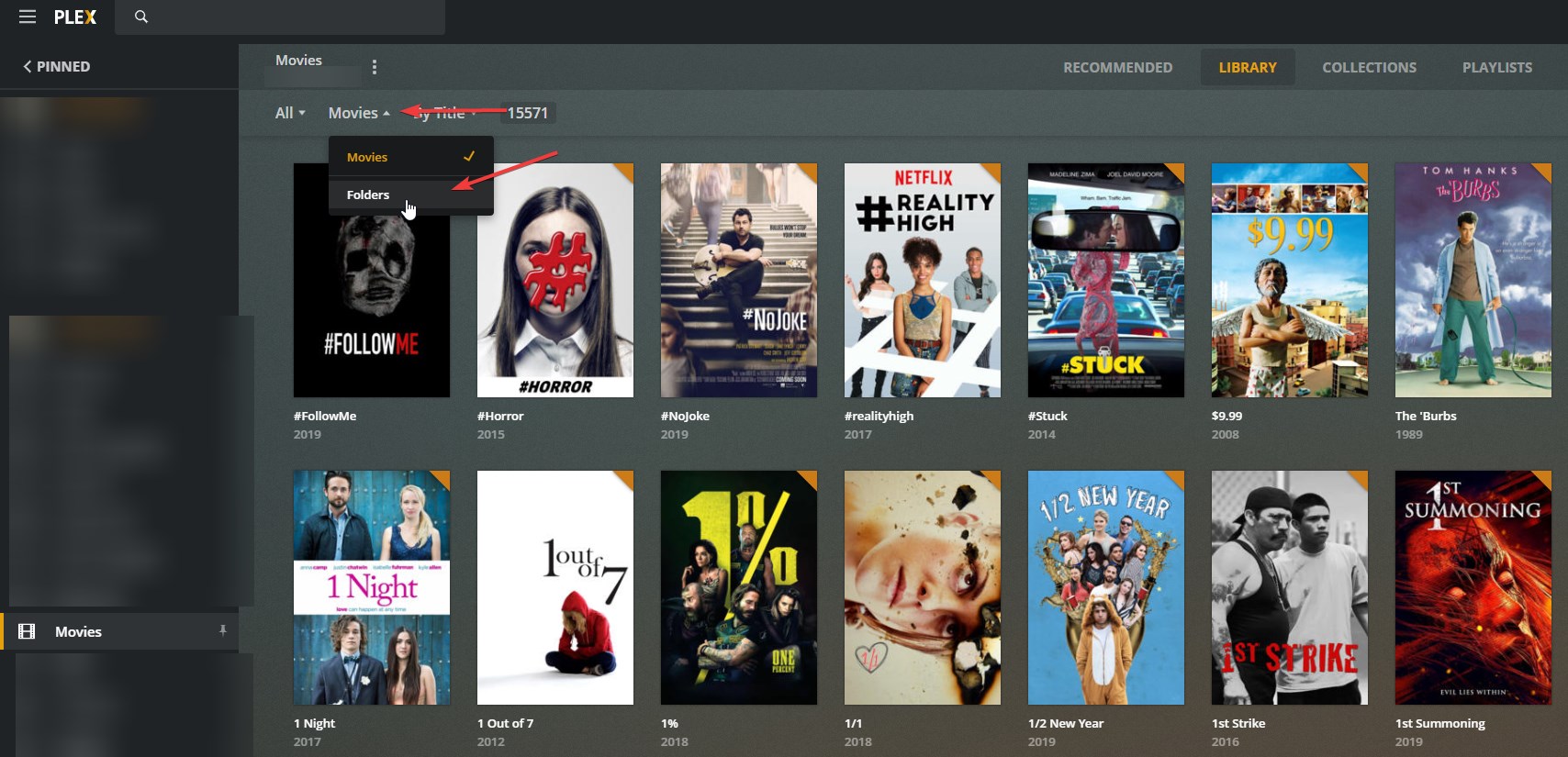The image size is (1568, 757).
Task: Open the Movies library three-dot menu
Action: (374, 67)
